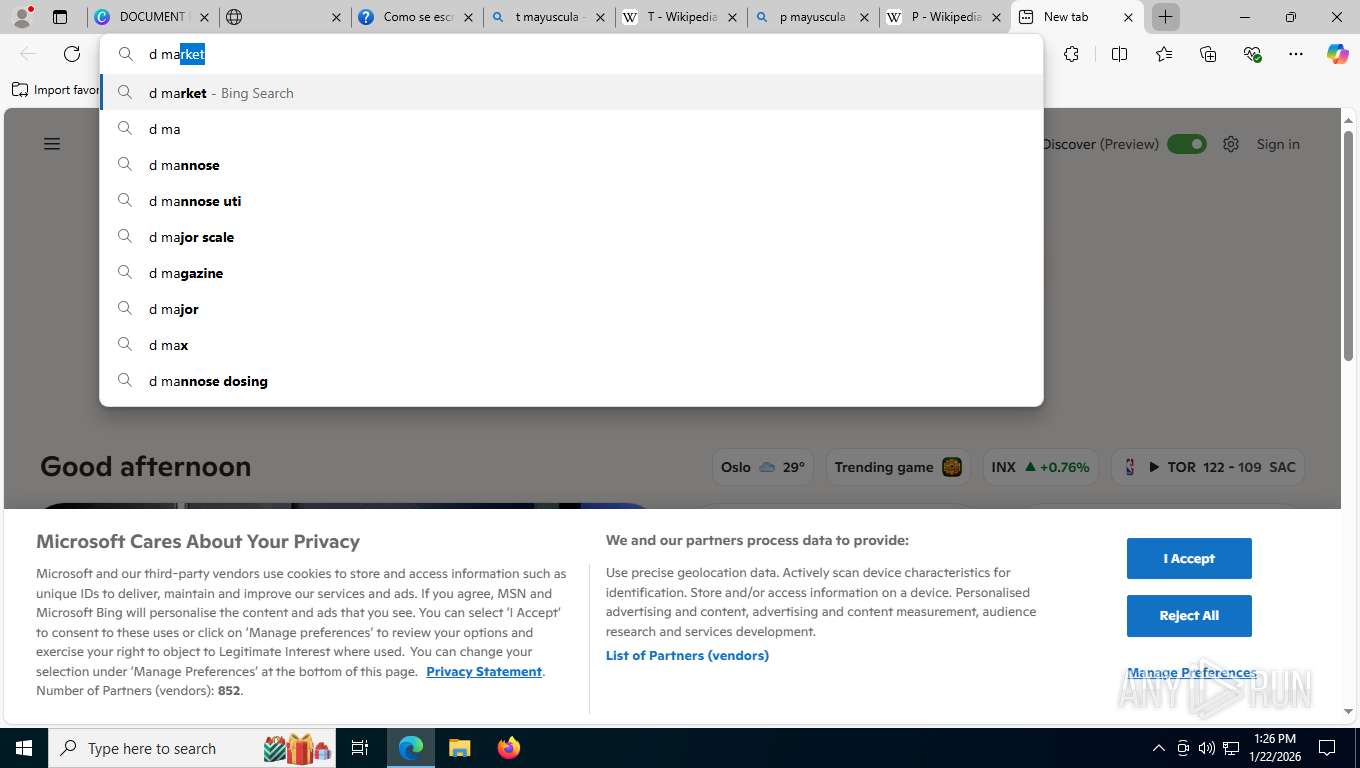Screen dimensions: 1360x768
Task: Open the volume speaker tray icon
Action: coord(1207,748)
